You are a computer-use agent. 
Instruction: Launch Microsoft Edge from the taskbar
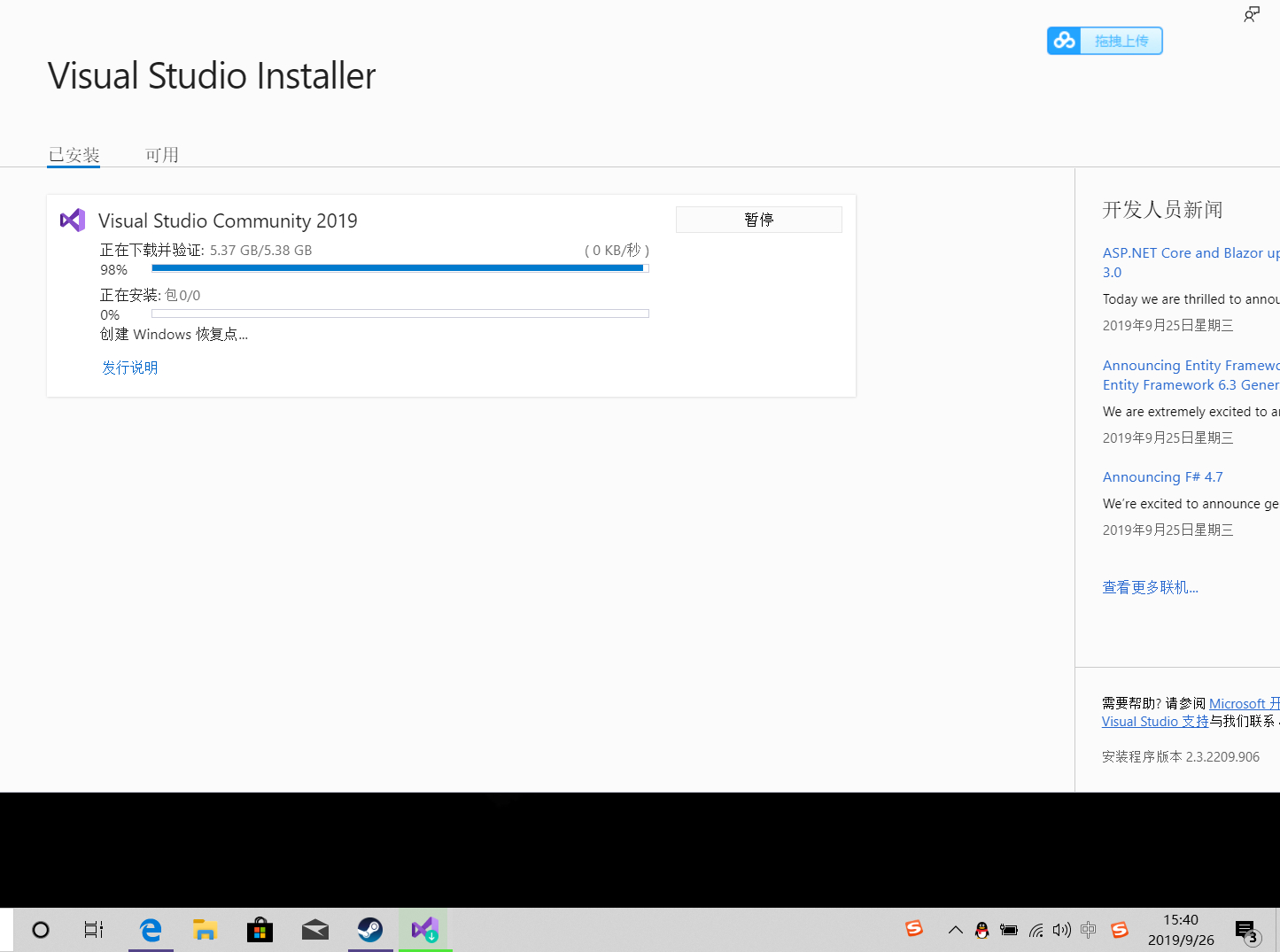151,930
